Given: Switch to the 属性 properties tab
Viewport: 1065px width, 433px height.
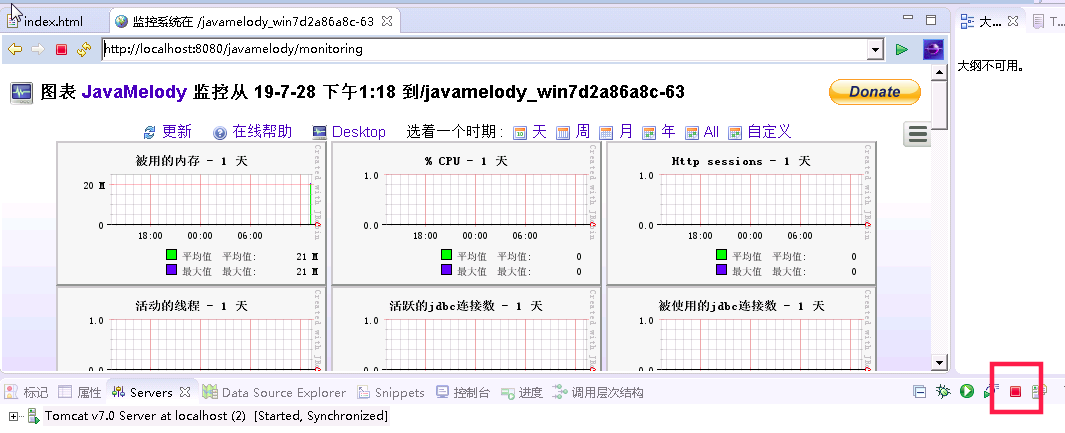Looking at the screenshot, I should (x=80, y=392).
